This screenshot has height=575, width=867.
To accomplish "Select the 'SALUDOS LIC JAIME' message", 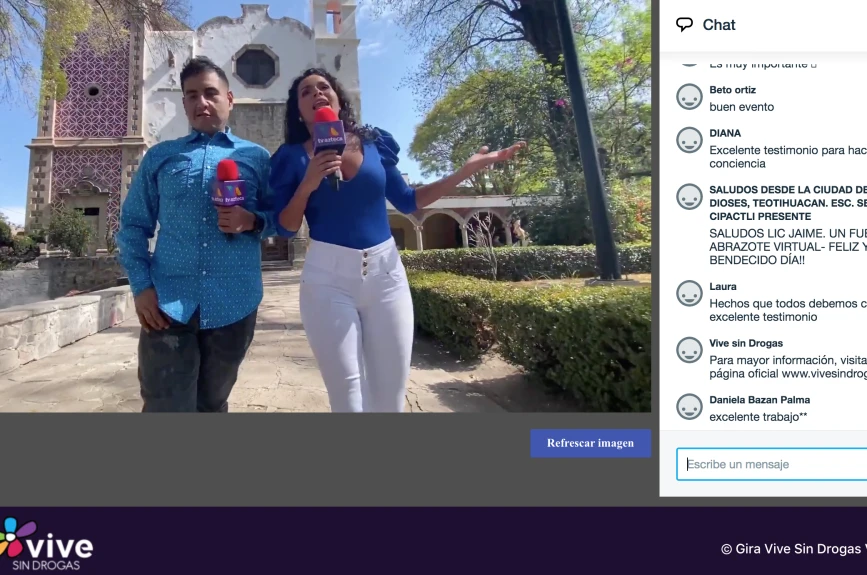I will [x=788, y=247].
